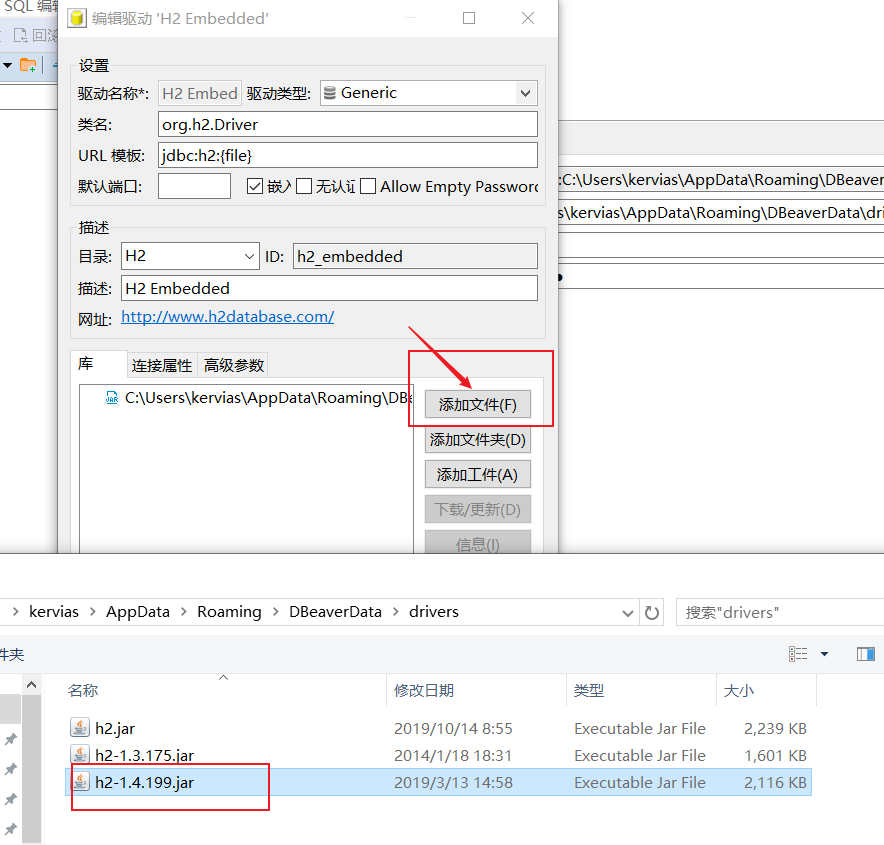Click the h2.jar Java file icon
This screenshot has height=845, width=884.
pos(80,727)
